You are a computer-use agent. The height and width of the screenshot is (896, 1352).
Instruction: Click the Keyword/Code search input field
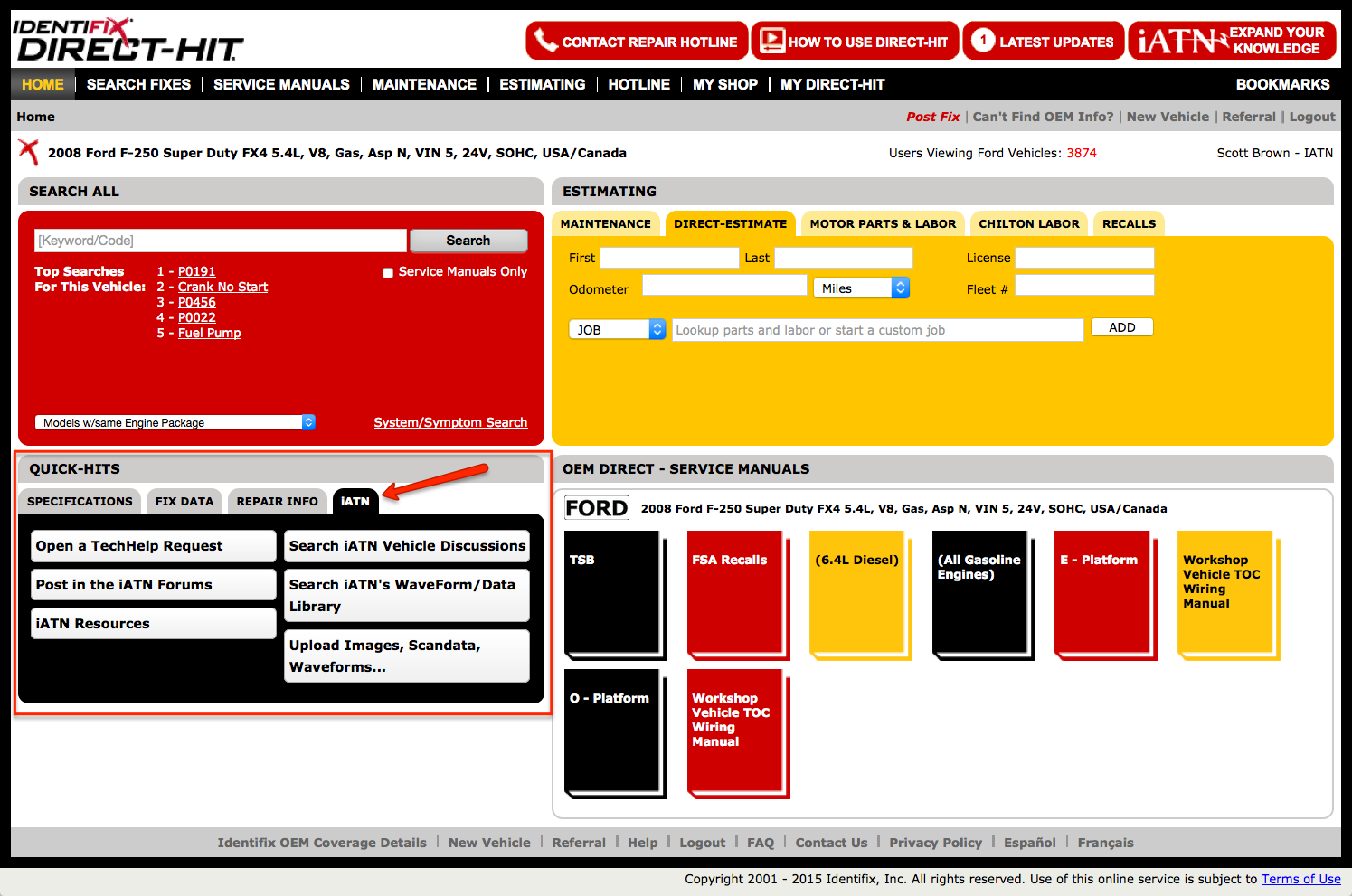pos(220,241)
